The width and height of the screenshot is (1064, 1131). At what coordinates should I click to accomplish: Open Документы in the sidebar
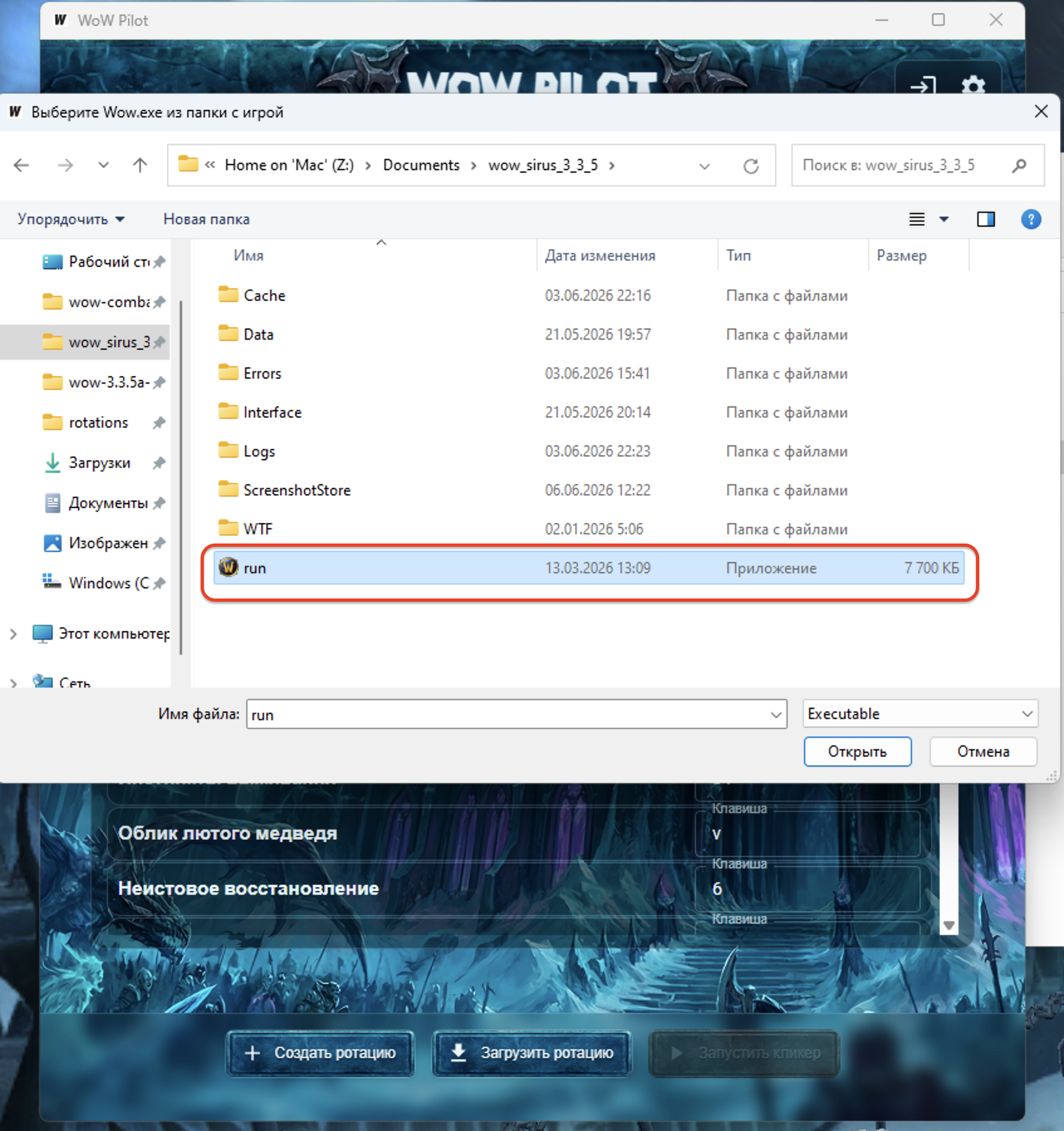point(95,503)
